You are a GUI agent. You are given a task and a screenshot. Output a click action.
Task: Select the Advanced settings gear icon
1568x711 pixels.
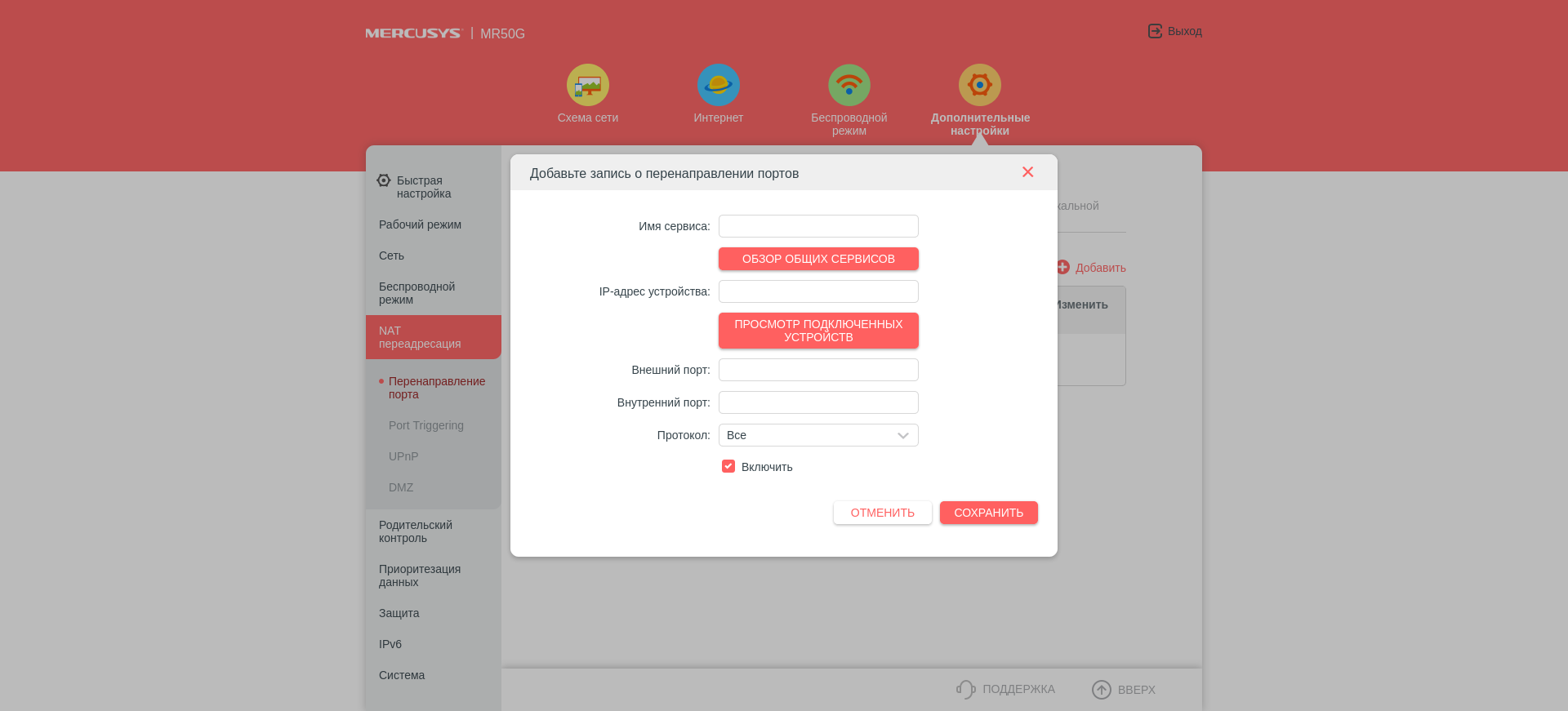point(980,85)
